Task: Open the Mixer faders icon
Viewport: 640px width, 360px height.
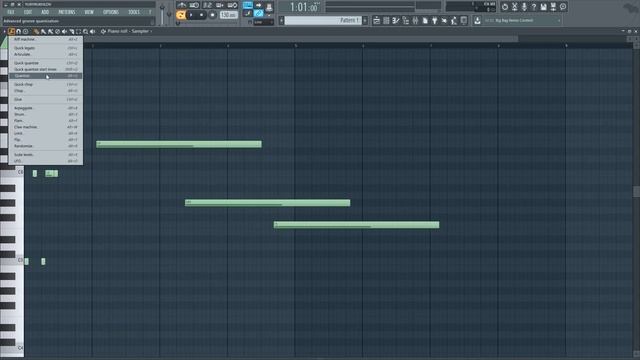Action: click(x=415, y=20)
